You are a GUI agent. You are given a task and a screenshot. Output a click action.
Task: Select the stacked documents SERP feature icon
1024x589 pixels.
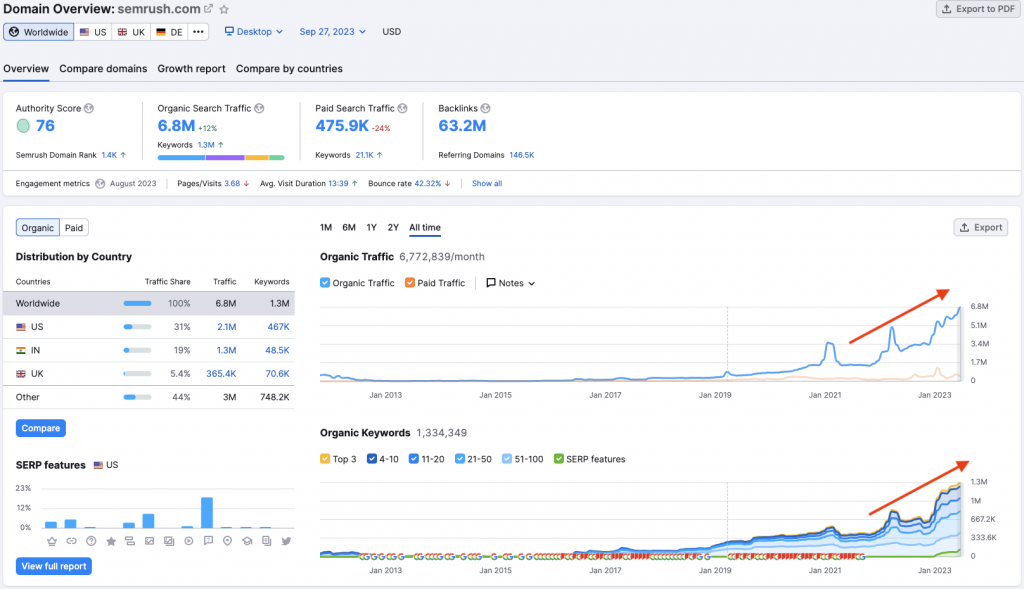coord(266,541)
